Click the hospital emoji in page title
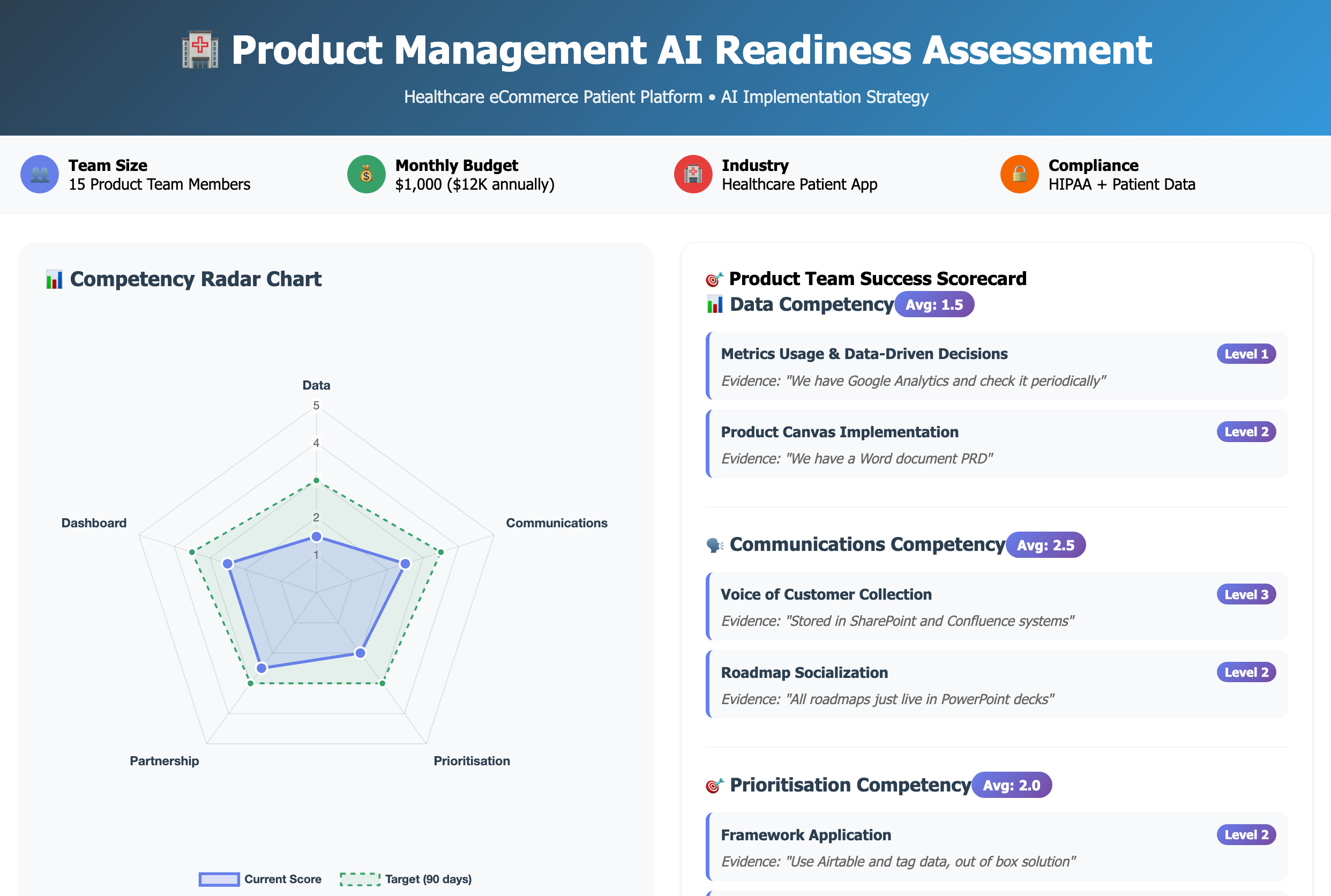Image resolution: width=1331 pixels, height=896 pixels. [200, 50]
